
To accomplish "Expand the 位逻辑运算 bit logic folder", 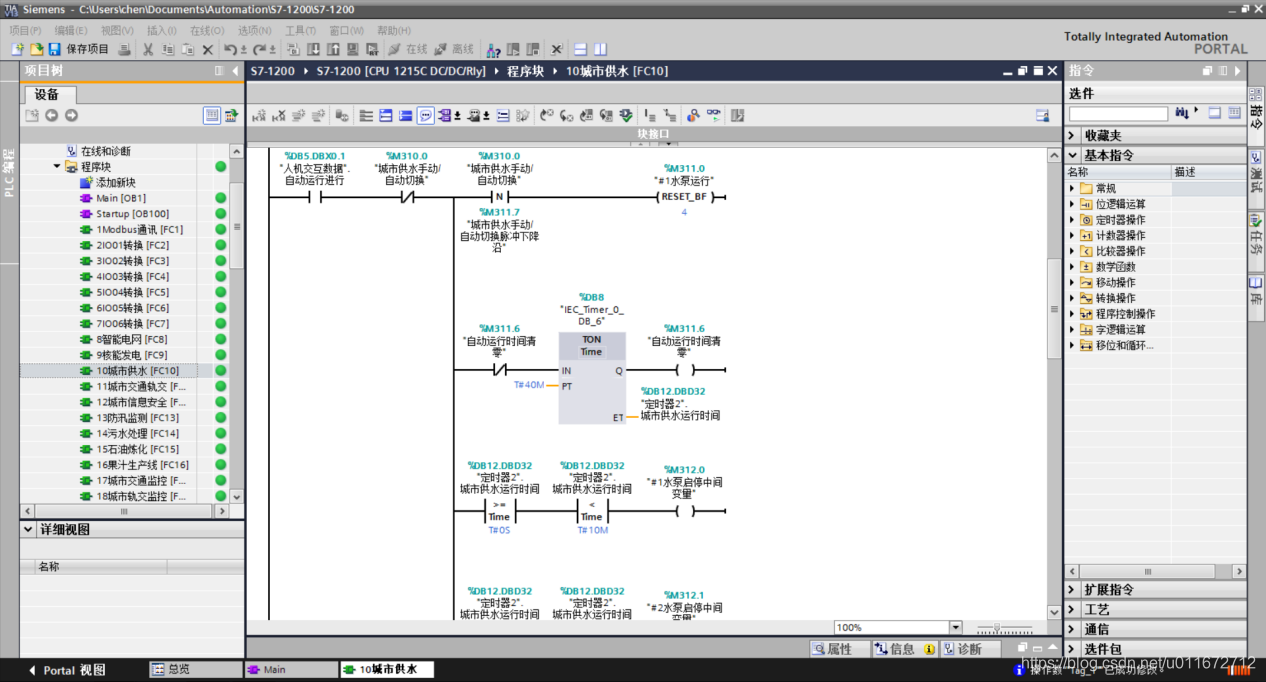I will (x=1072, y=204).
